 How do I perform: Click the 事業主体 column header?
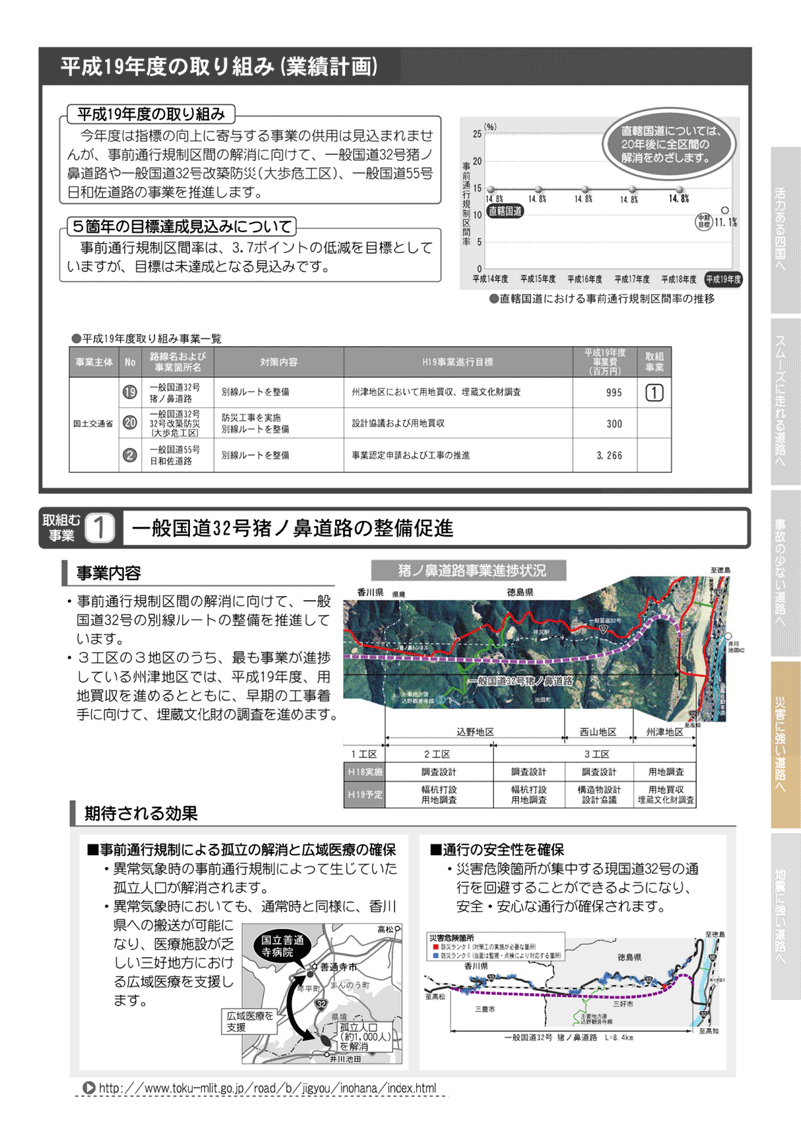tap(94, 362)
